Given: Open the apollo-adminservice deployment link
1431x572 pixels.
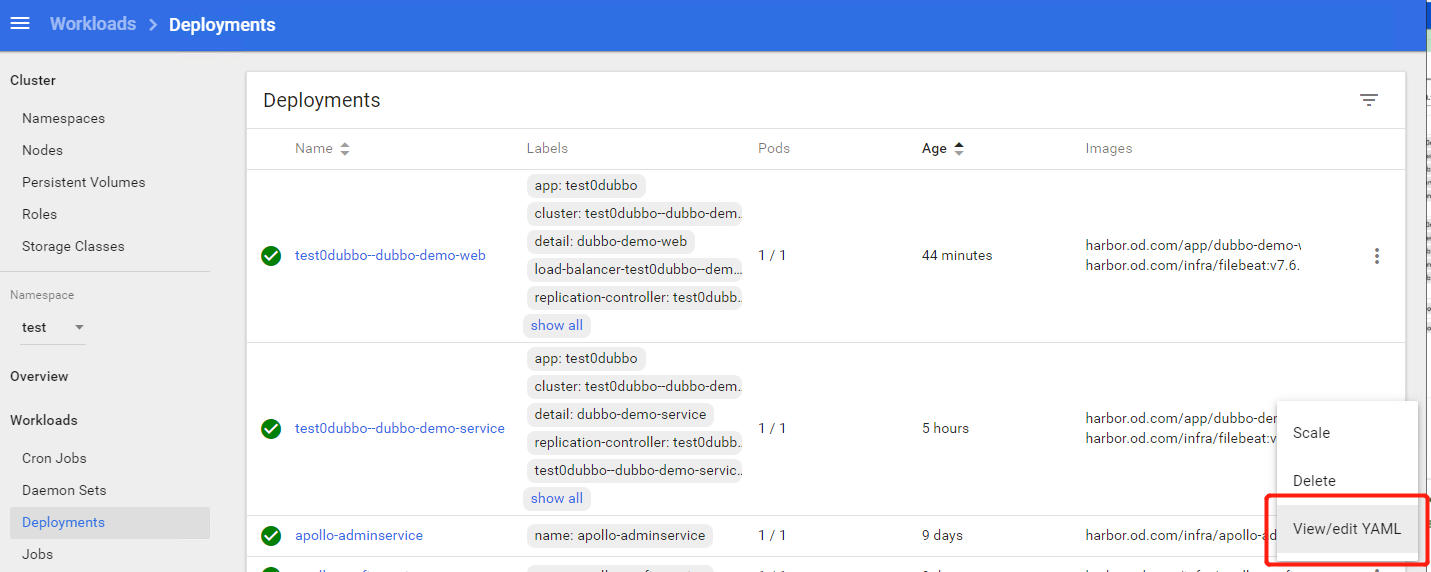Looking at the screenshot, I should click(x=358, y=536).
